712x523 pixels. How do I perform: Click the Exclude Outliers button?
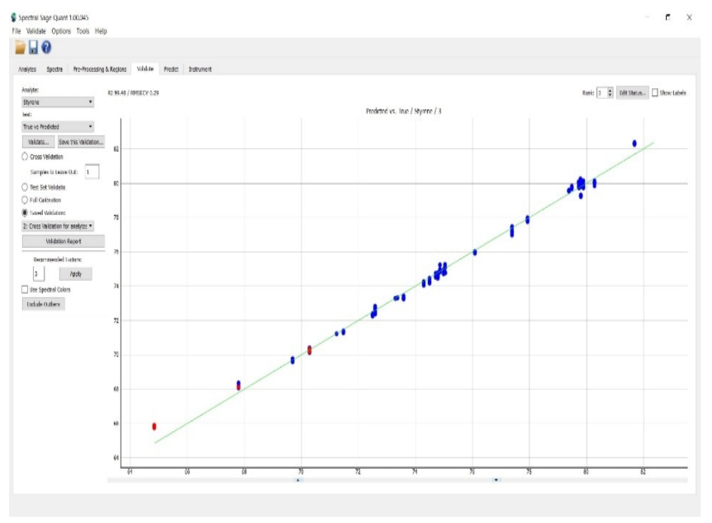[x=43, y=304]
